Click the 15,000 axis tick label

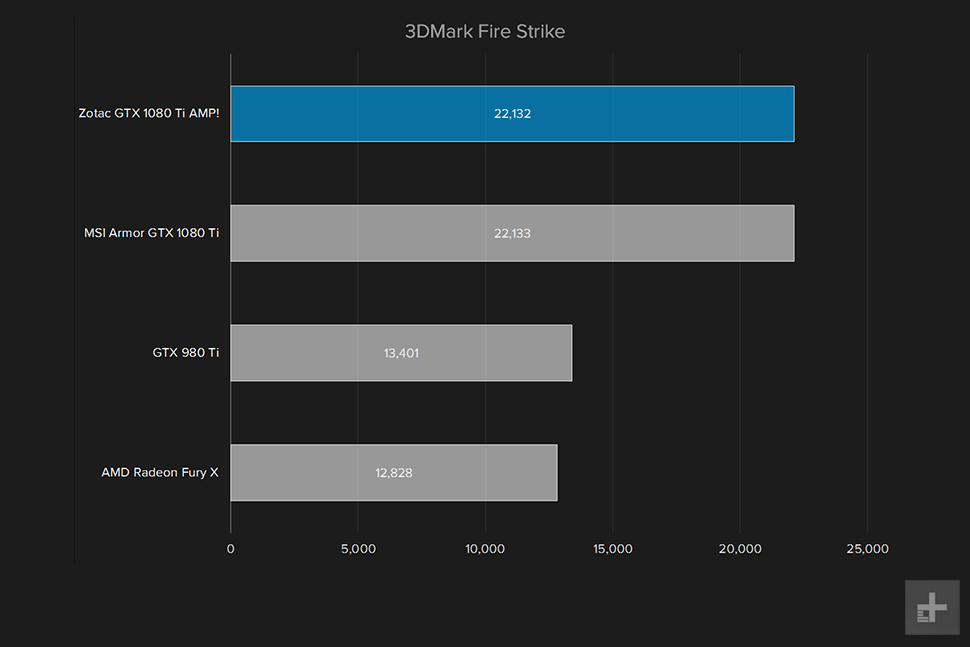point(612,549)
